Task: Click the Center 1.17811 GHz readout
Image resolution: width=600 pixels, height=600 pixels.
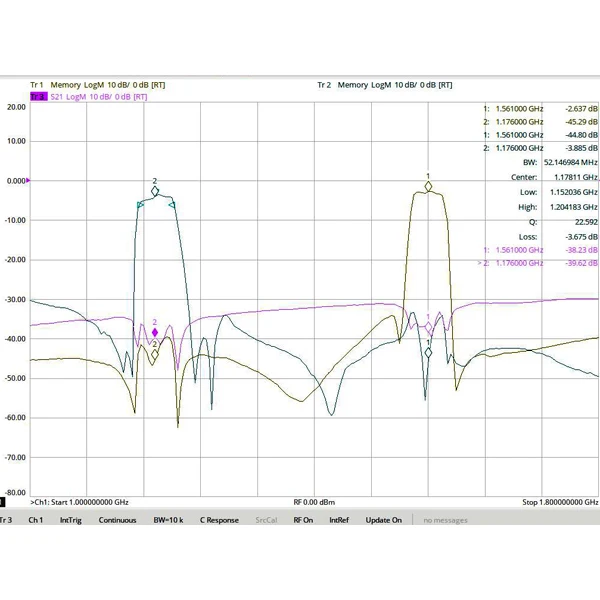Action: pos(554,177)
